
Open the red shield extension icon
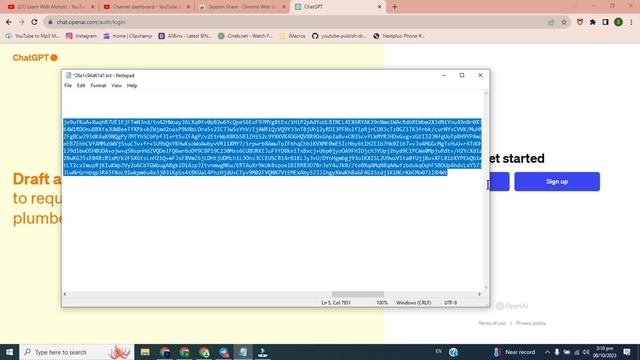[580, 22]
